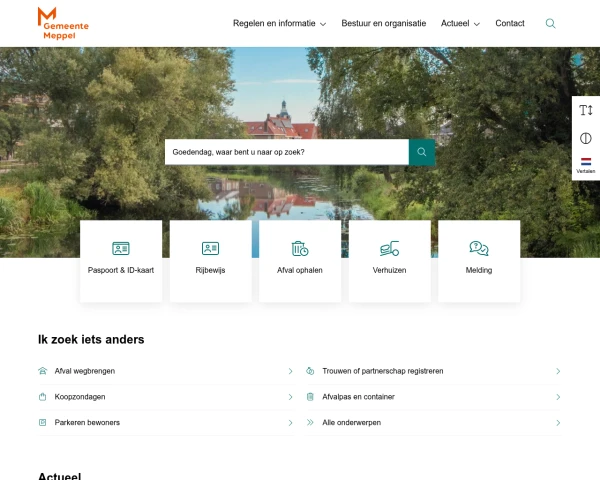
Task: Open the text size adjustment tool
Action: click(585, 110)
